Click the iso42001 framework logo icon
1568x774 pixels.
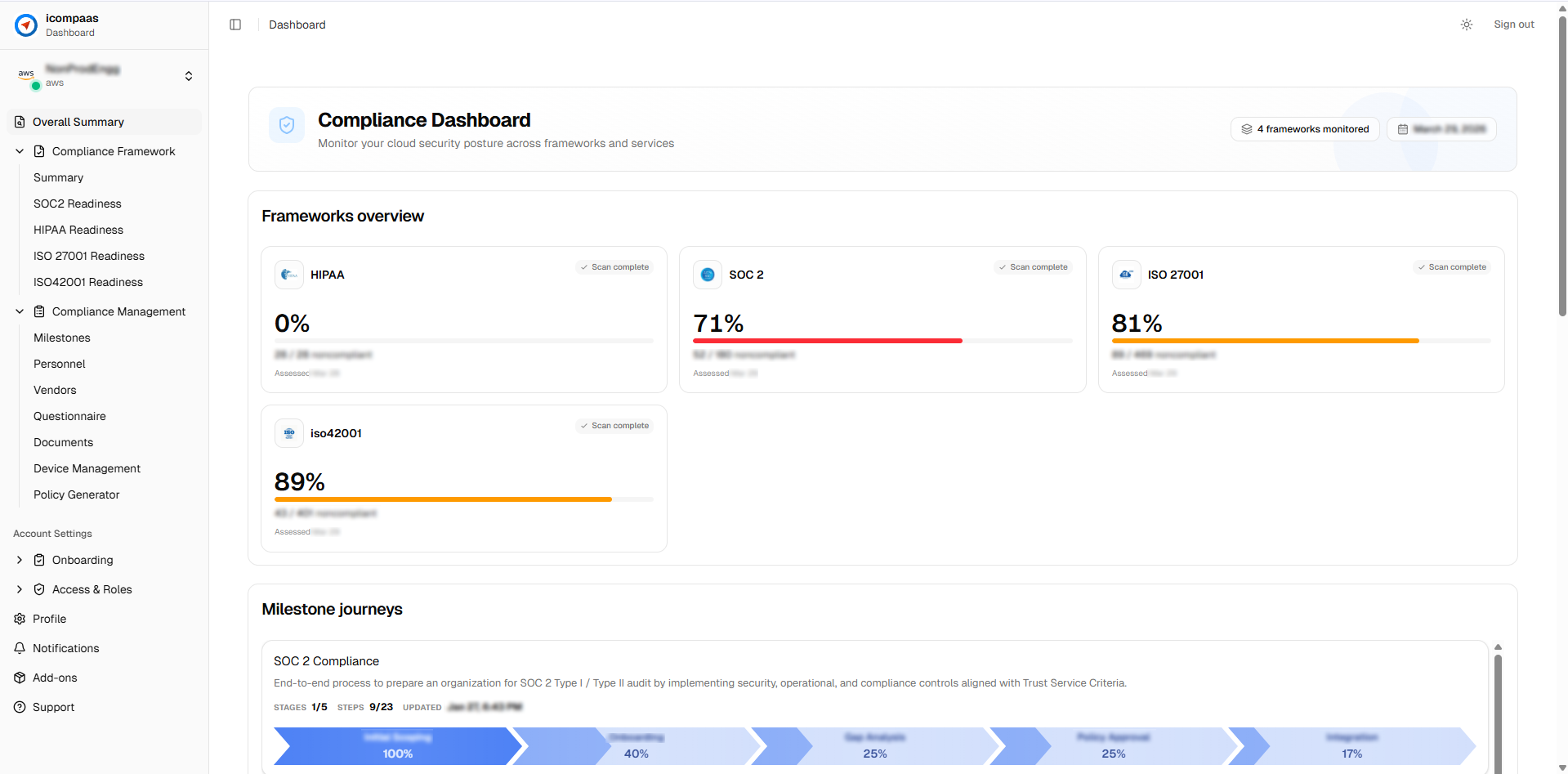289,433
